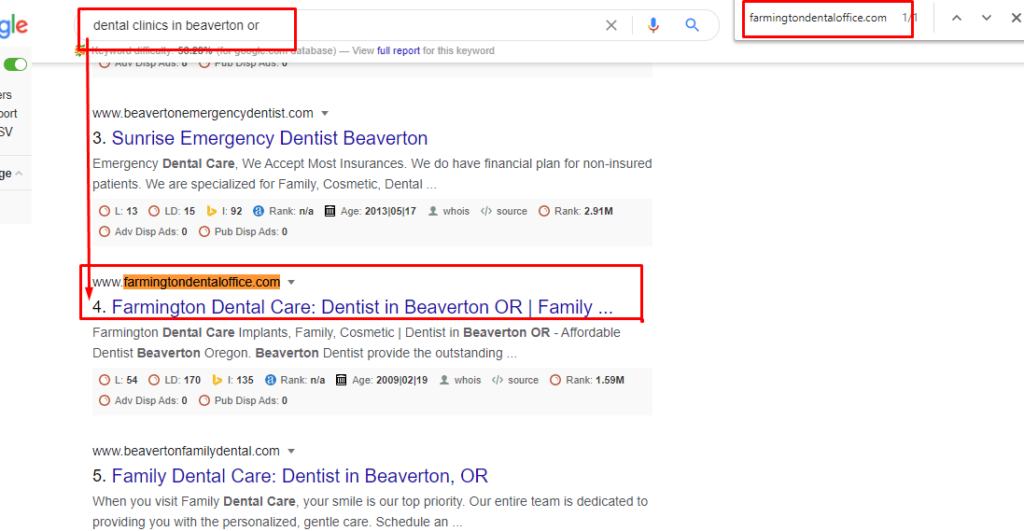
Task: Click Alexa Rank icon in Sunrise Emergency result bar
Action: pos(258,211)
